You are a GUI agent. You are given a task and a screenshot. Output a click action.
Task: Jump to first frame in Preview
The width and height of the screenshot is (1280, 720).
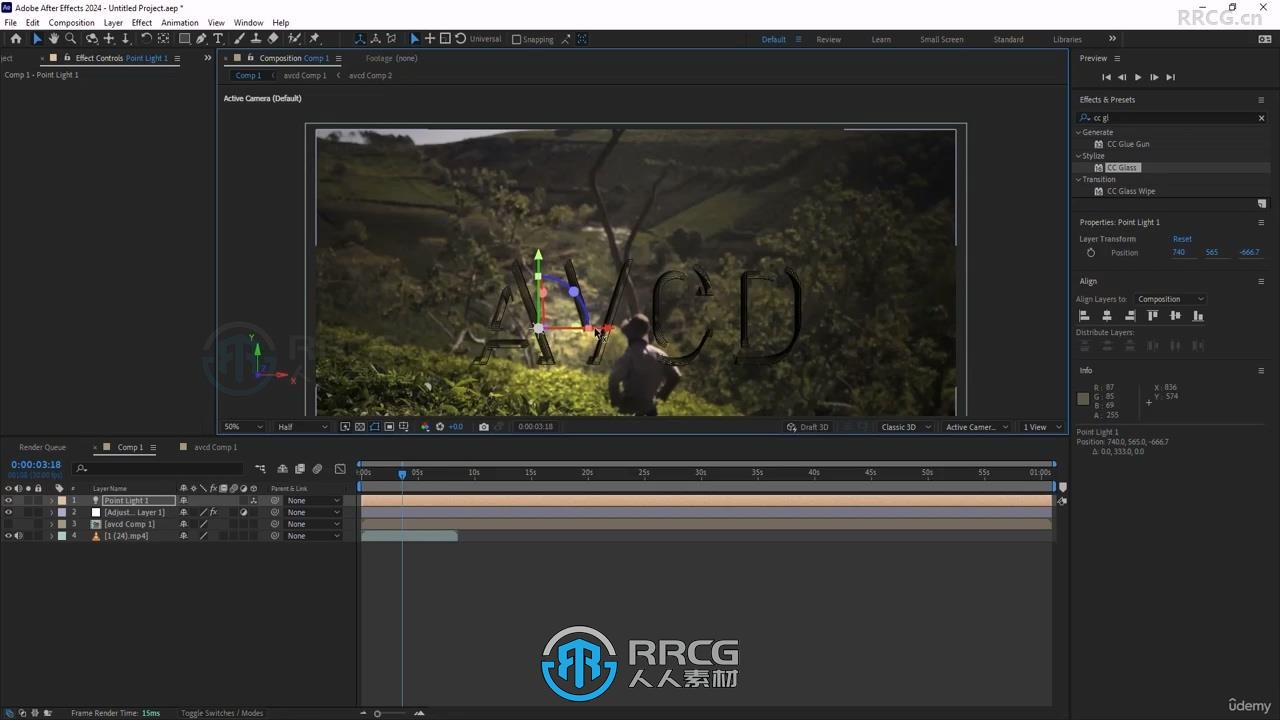tap(1106, 77)
